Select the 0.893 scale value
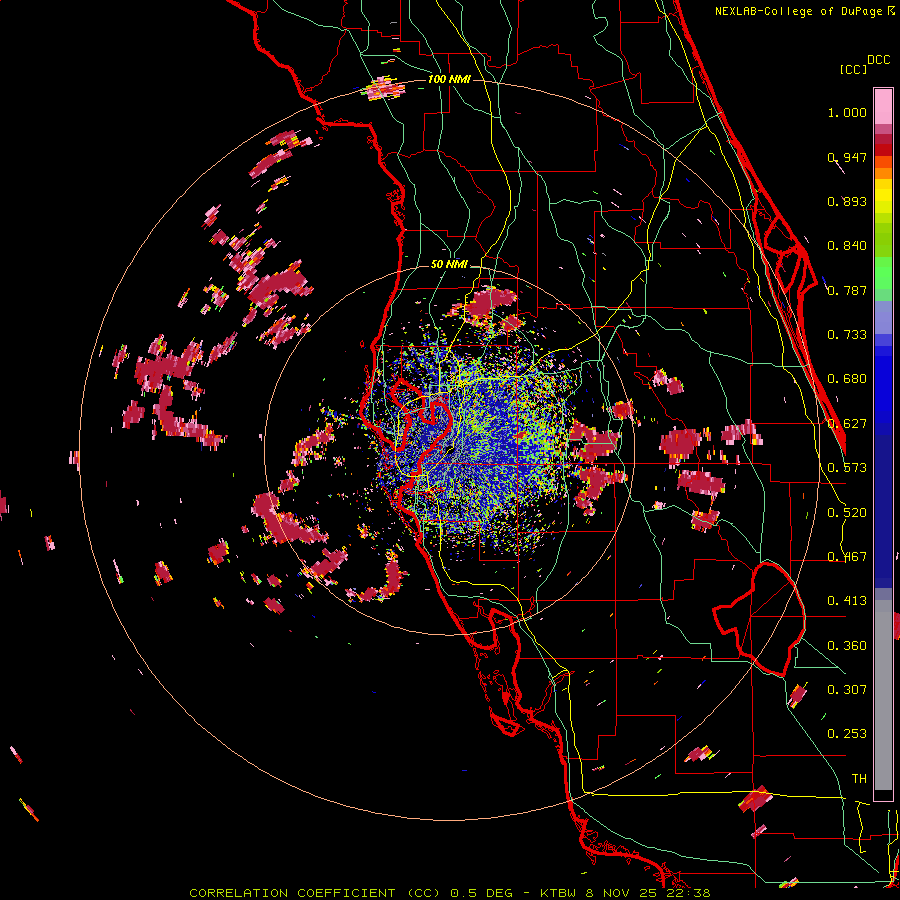This screenshot has height=900, width=900. coord(847,201)
